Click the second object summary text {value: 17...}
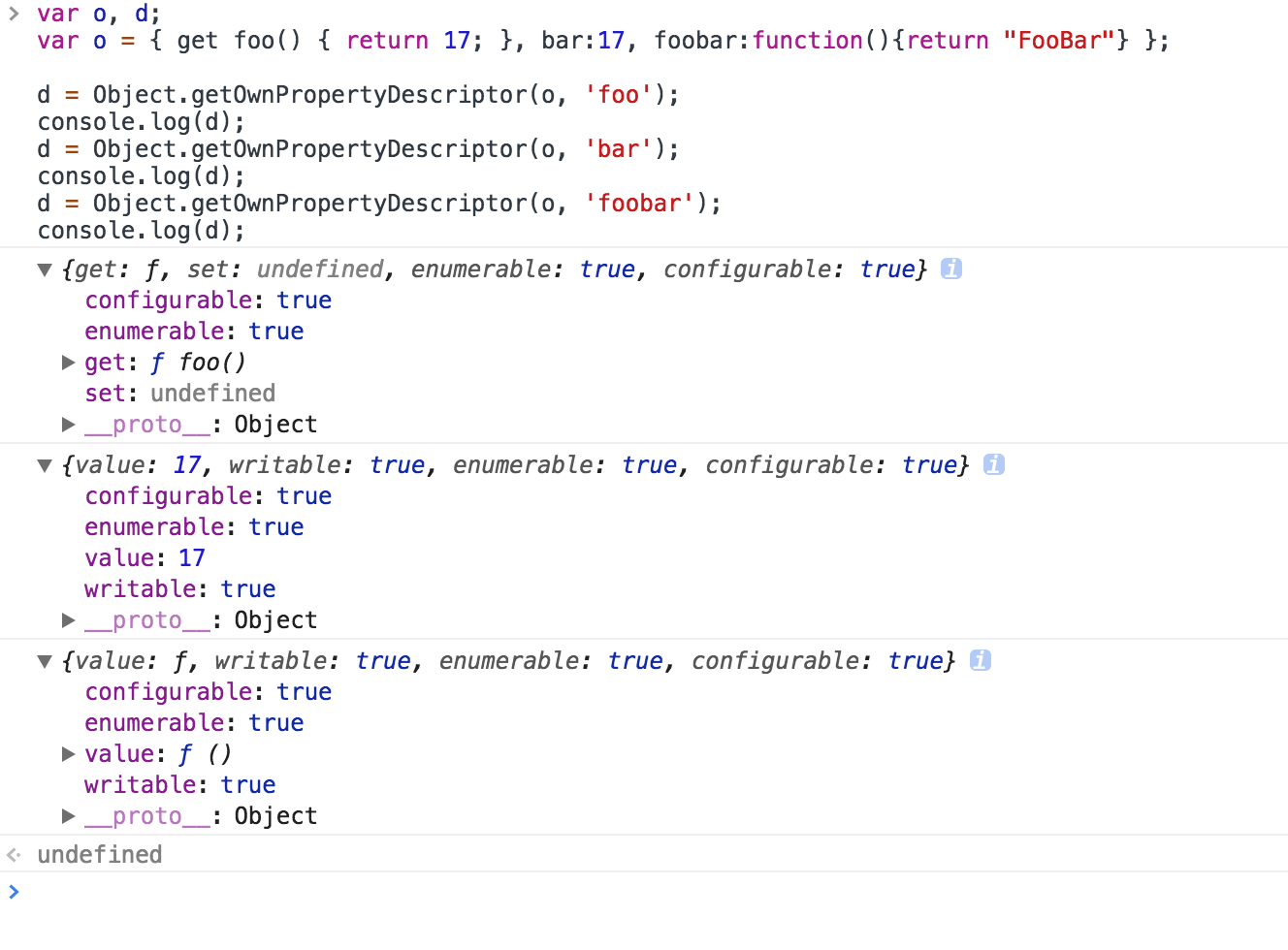Image resolution: width=1288 pixels, height=950 pixels. [515, 465]
